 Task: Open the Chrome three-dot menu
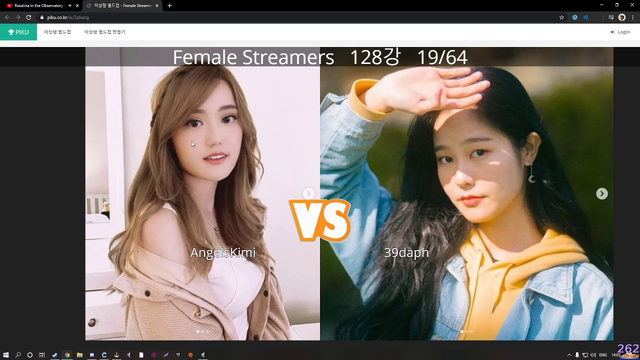(x=633, y=18)
